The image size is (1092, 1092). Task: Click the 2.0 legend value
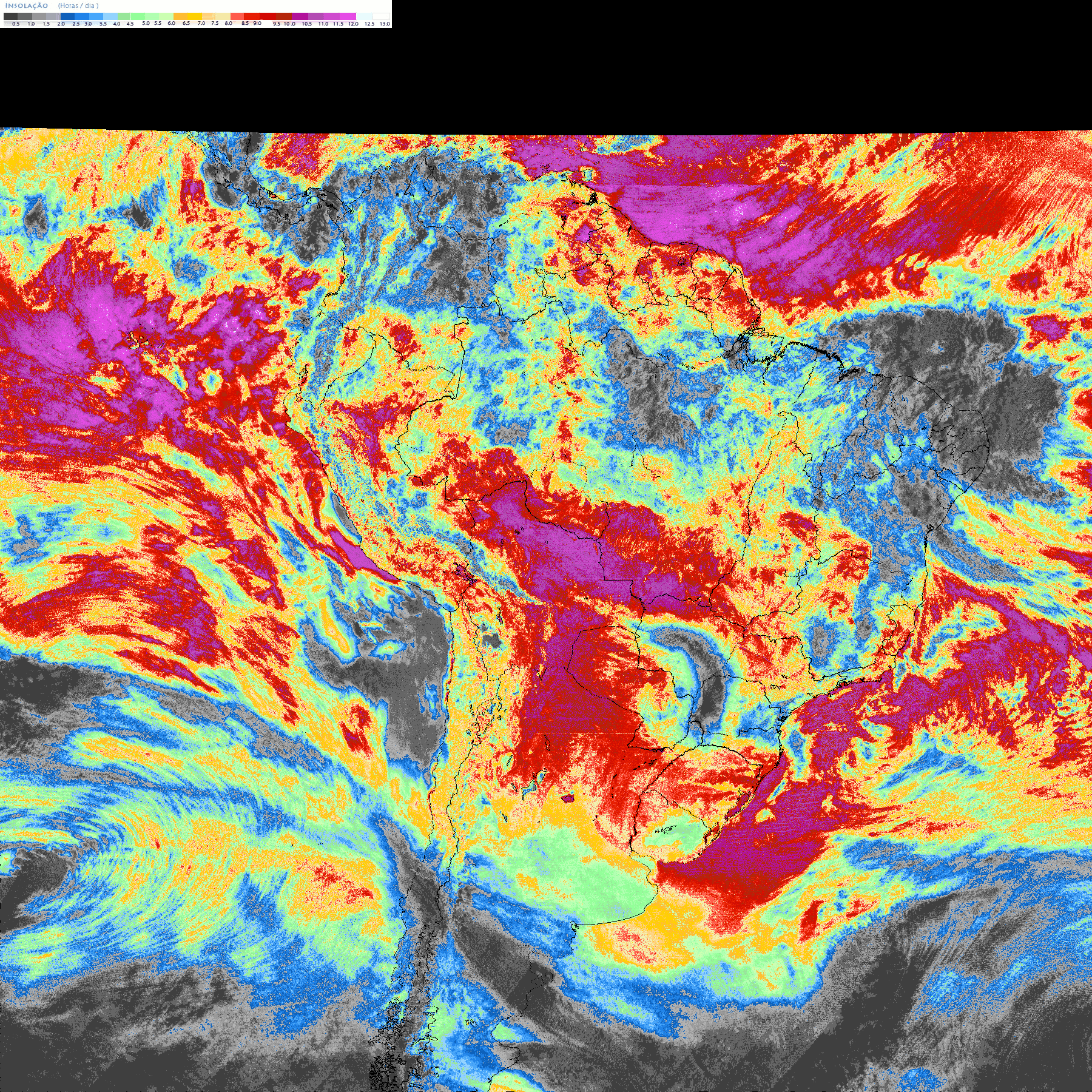tap(61, 24)
